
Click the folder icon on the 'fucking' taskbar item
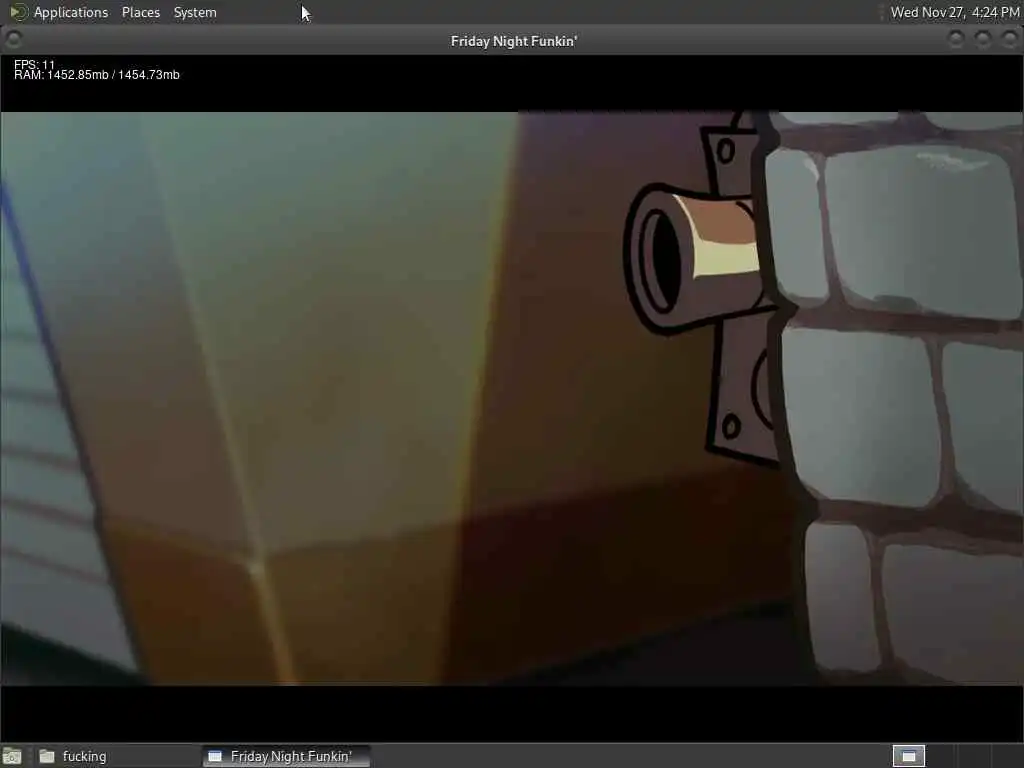[47, 756]
